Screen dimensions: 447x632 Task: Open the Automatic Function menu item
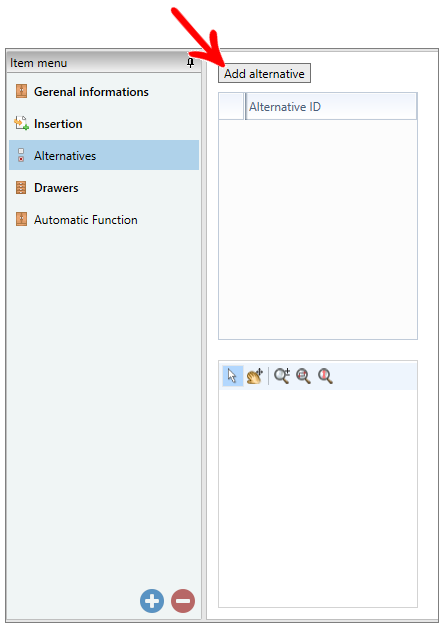point(104,220)
